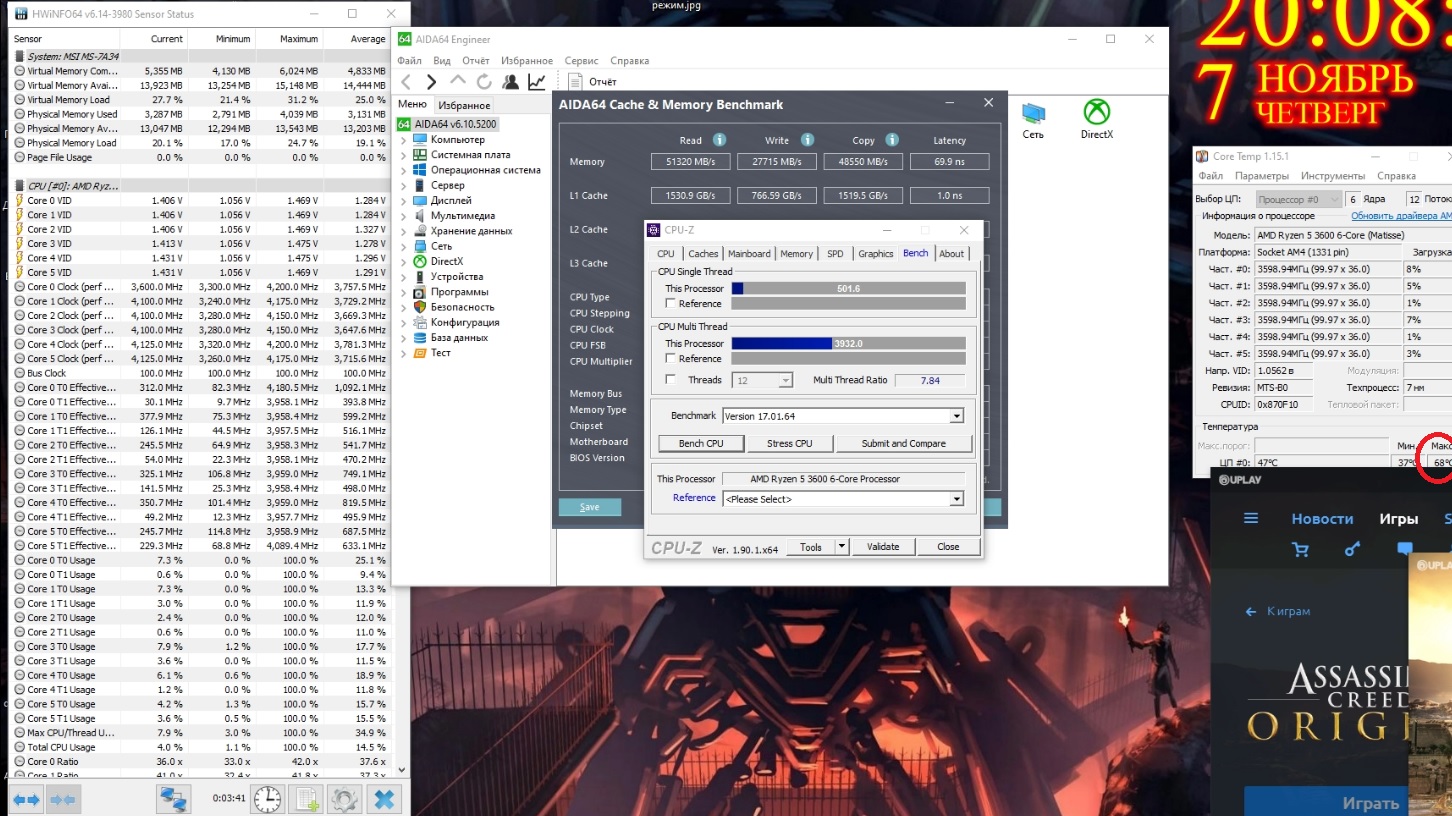
Task: Enable the Single Thread Reference checkbox
Action: (x=670, y=304)
